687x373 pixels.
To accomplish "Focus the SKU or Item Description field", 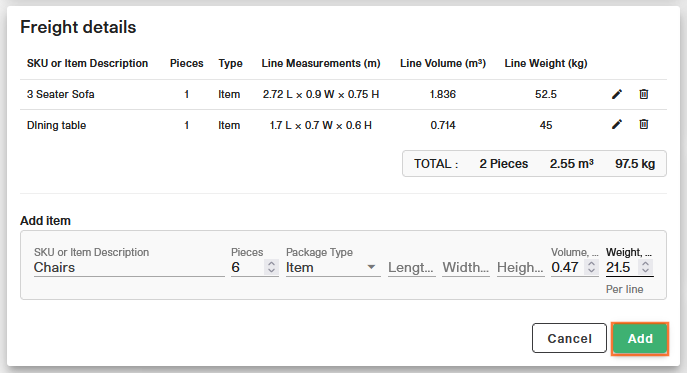I will tap(129, 267).
